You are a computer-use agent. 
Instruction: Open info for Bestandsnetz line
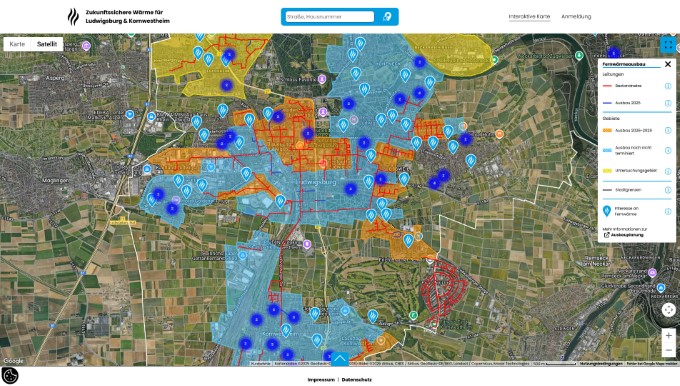click(x=668, y=86)
